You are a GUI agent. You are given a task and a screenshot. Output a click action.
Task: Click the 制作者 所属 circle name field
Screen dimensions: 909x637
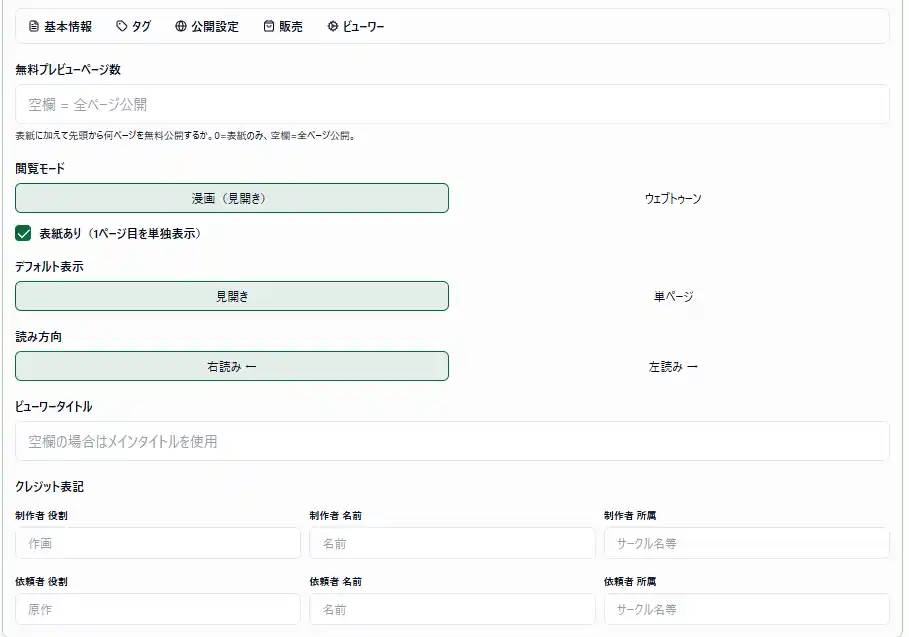(746, 543)
